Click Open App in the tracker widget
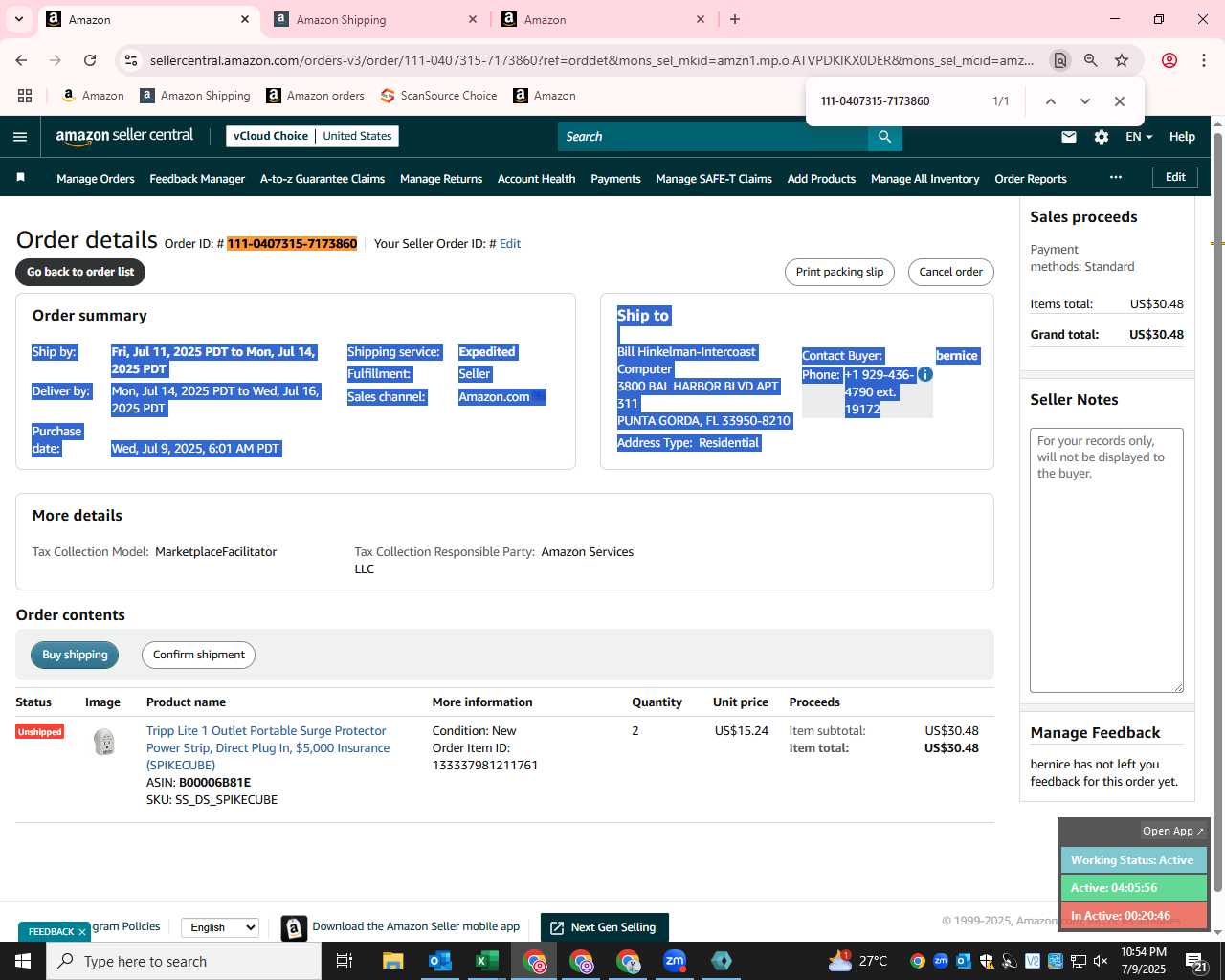Screen dimensions: 1225x980 [1172, 831]
